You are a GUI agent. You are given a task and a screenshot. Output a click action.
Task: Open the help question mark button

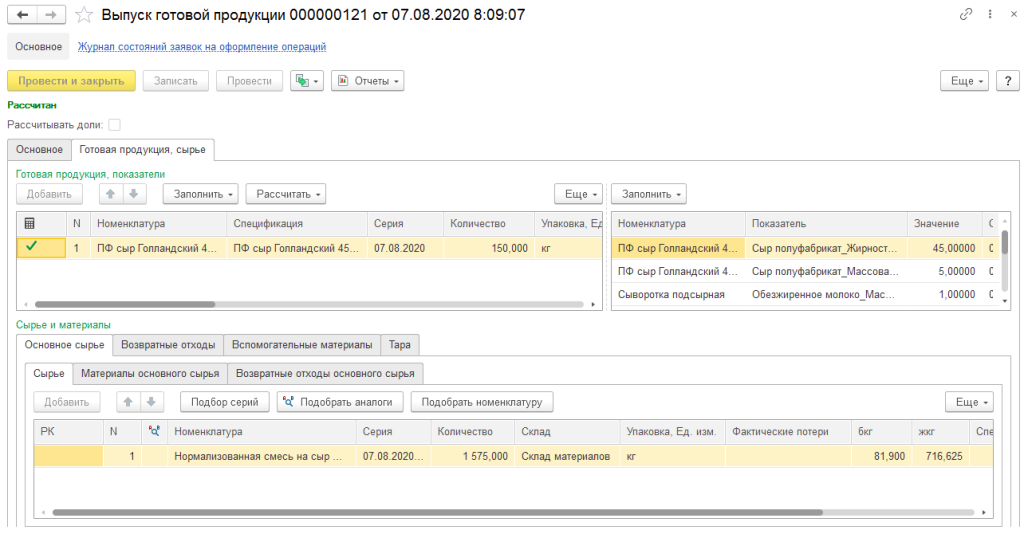[1007, 81]
